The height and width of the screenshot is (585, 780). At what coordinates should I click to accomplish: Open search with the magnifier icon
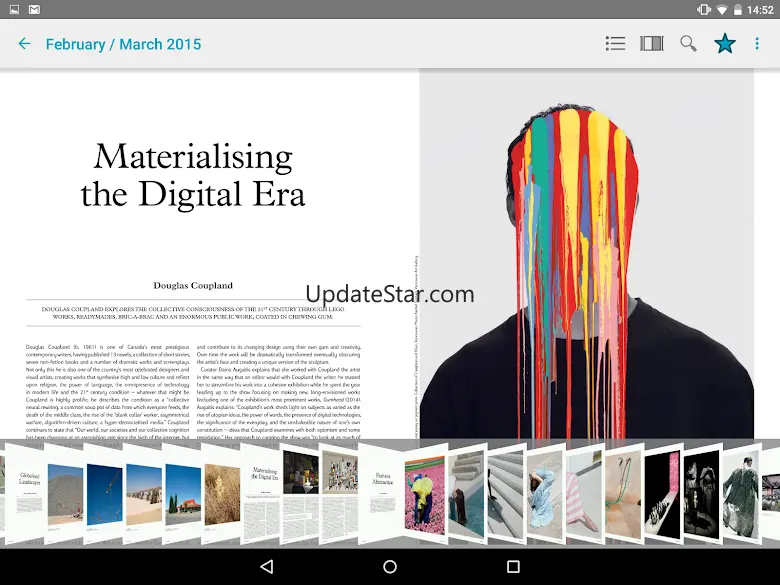[688, 44]
